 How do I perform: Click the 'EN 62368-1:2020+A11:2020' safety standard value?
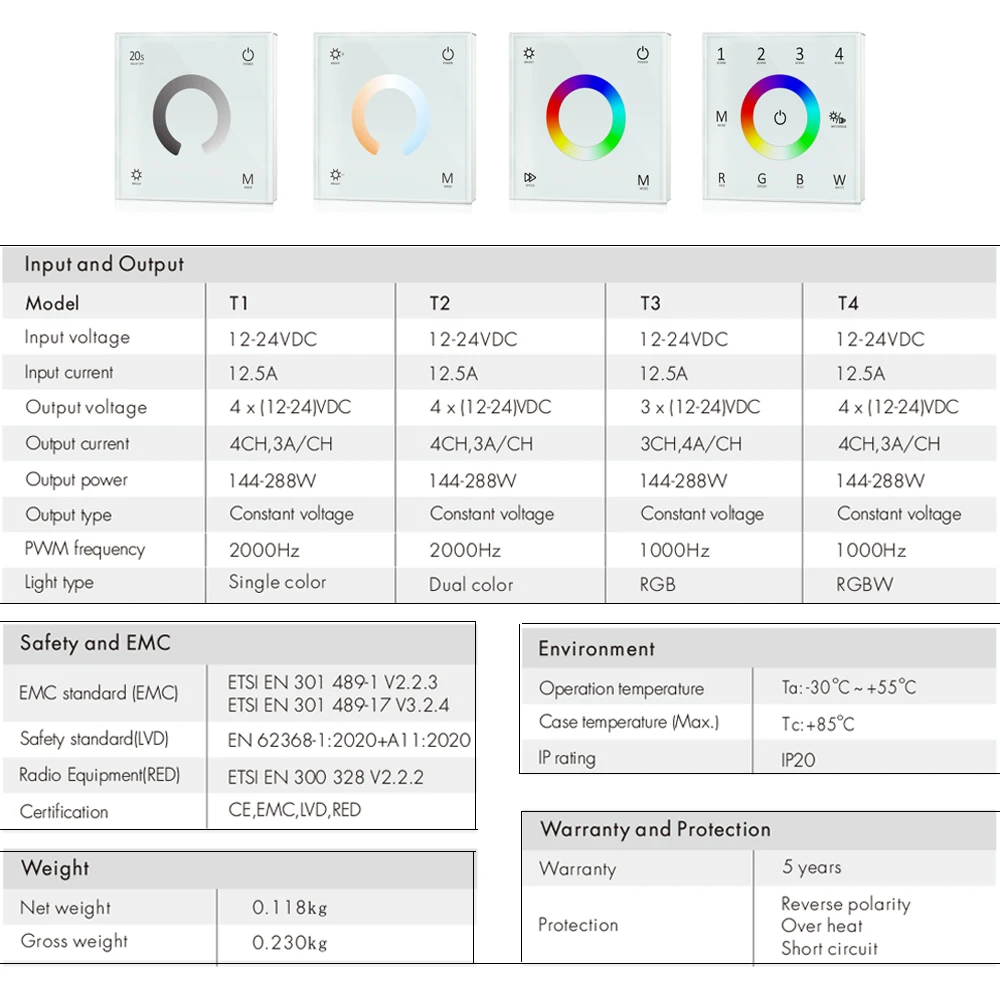[x=349, y=740]
